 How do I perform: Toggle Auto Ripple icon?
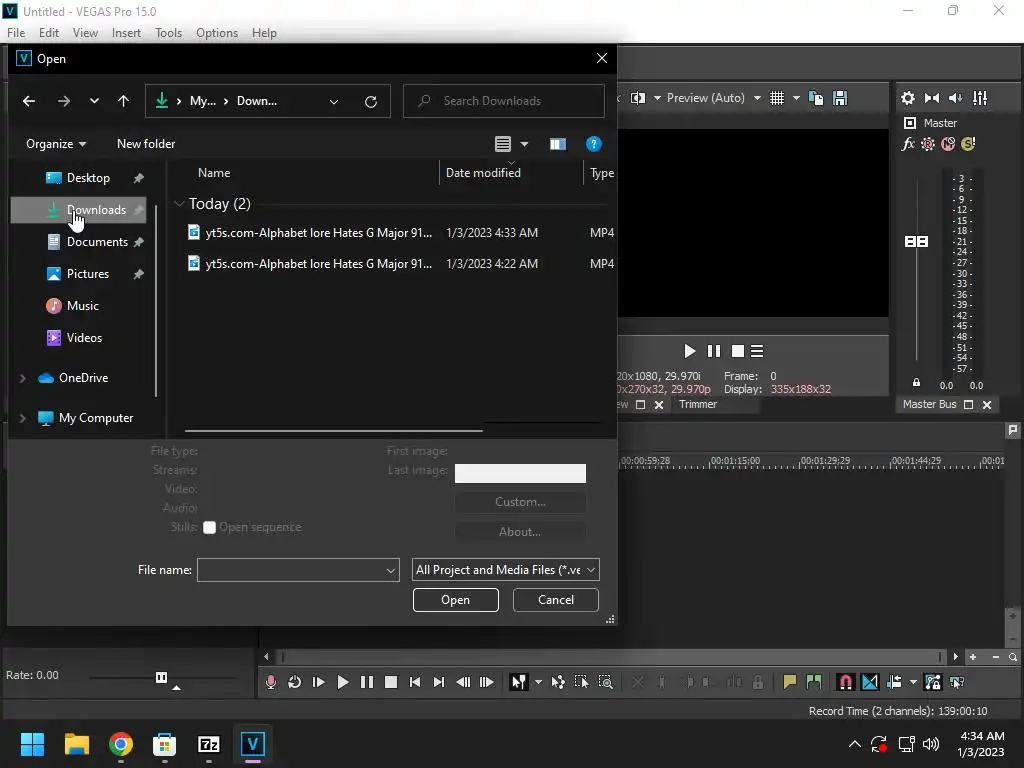(x=894, y=682)
